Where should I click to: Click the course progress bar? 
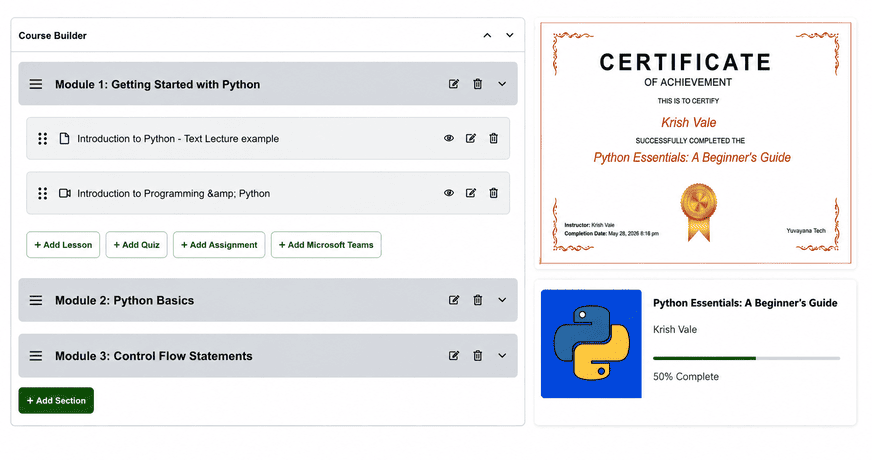click(x=746, y=358)
